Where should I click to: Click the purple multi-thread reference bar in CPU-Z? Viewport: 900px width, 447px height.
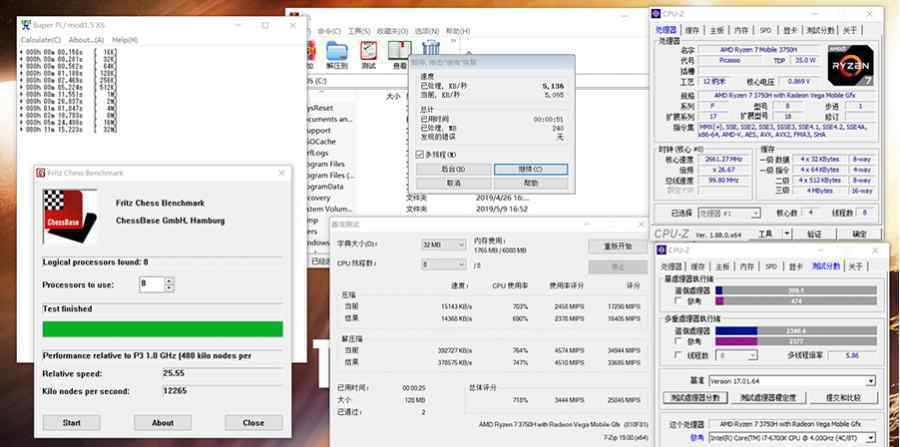coord(736,341)
